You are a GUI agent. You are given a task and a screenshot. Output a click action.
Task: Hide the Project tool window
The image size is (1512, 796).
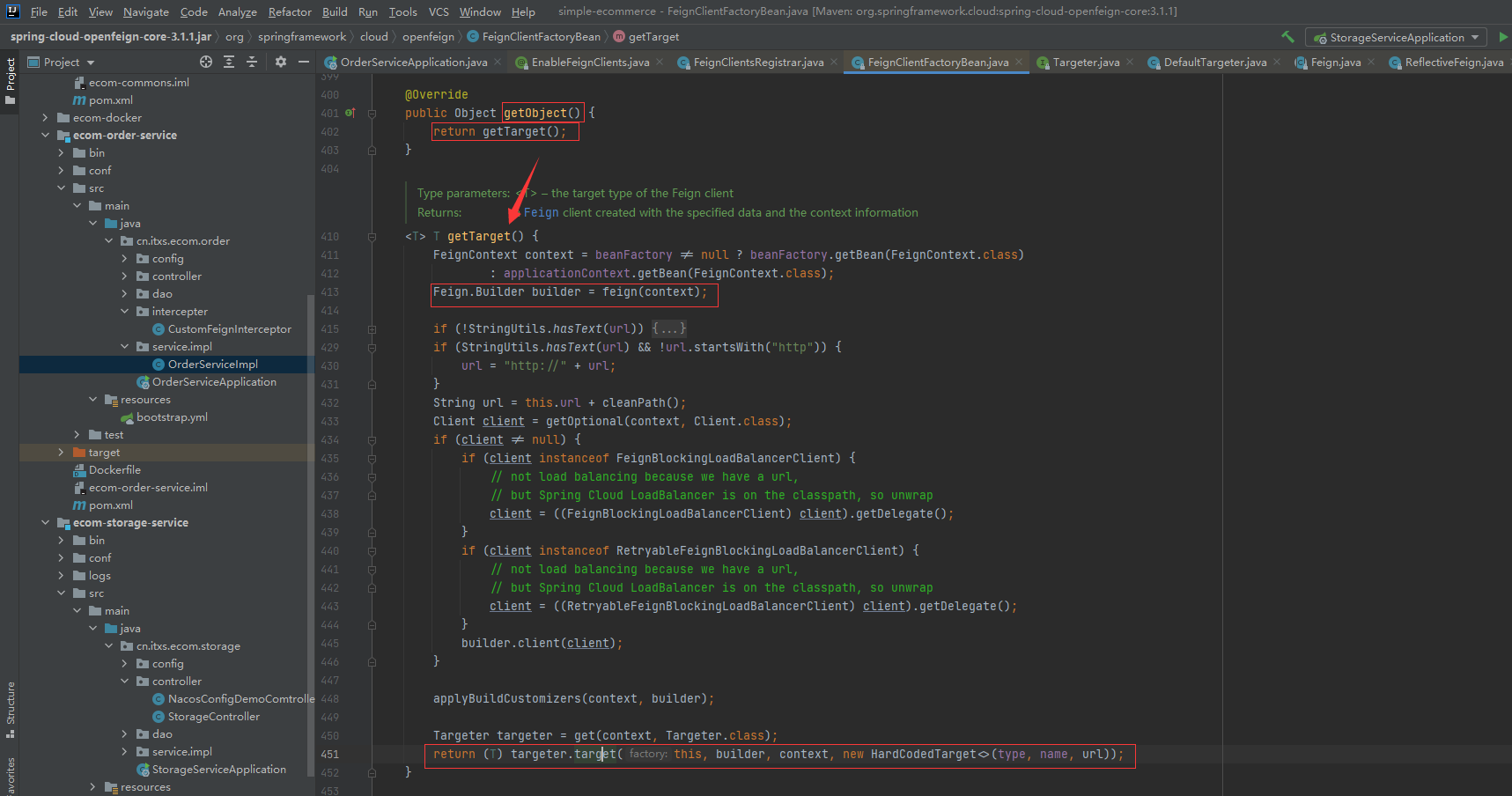click(304, 62)
